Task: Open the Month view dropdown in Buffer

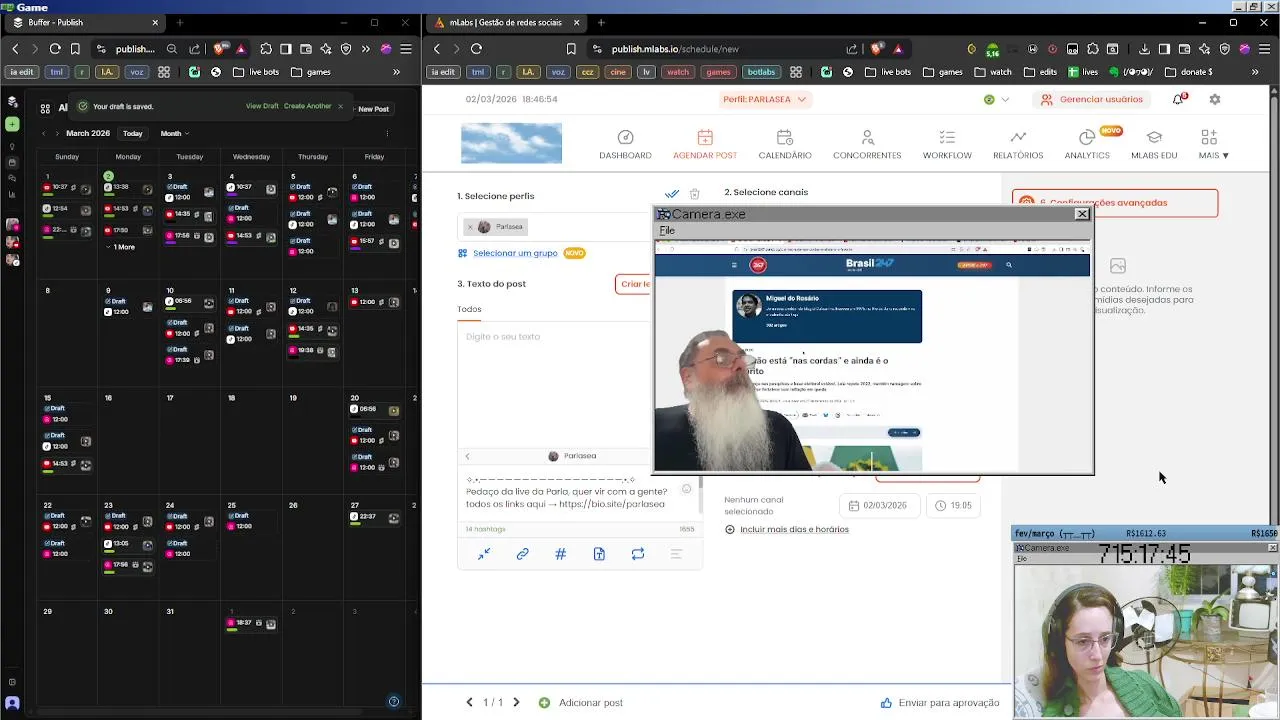Action: (x=175, y=133)
